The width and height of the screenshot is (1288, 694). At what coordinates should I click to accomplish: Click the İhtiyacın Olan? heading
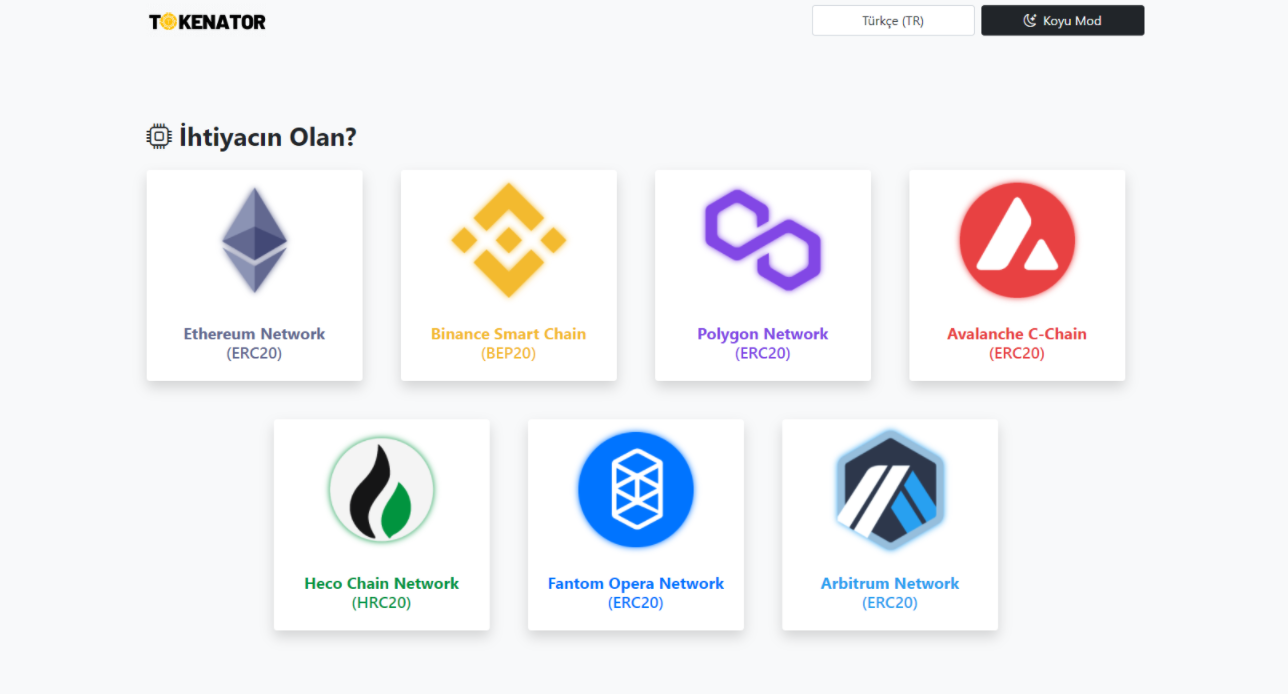click(267, 137)
